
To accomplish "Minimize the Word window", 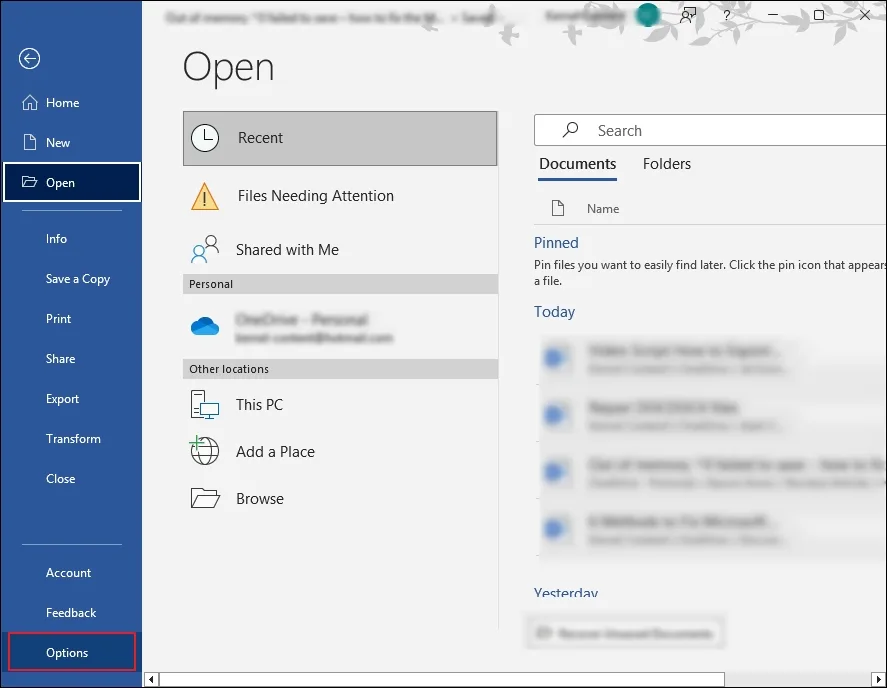I will tap(773, 15).
